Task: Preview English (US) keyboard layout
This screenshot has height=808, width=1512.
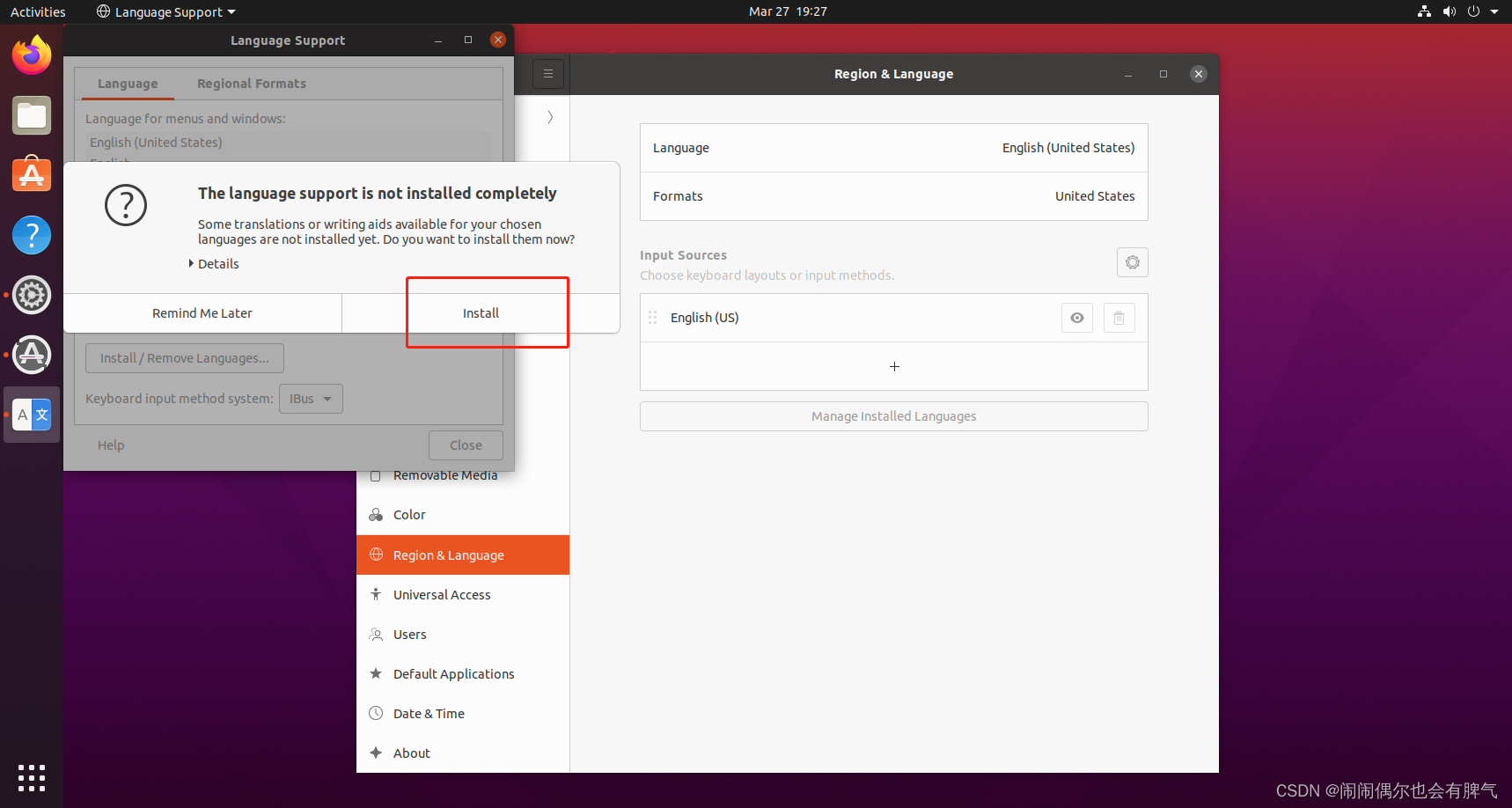Action: pos(1077,318)
